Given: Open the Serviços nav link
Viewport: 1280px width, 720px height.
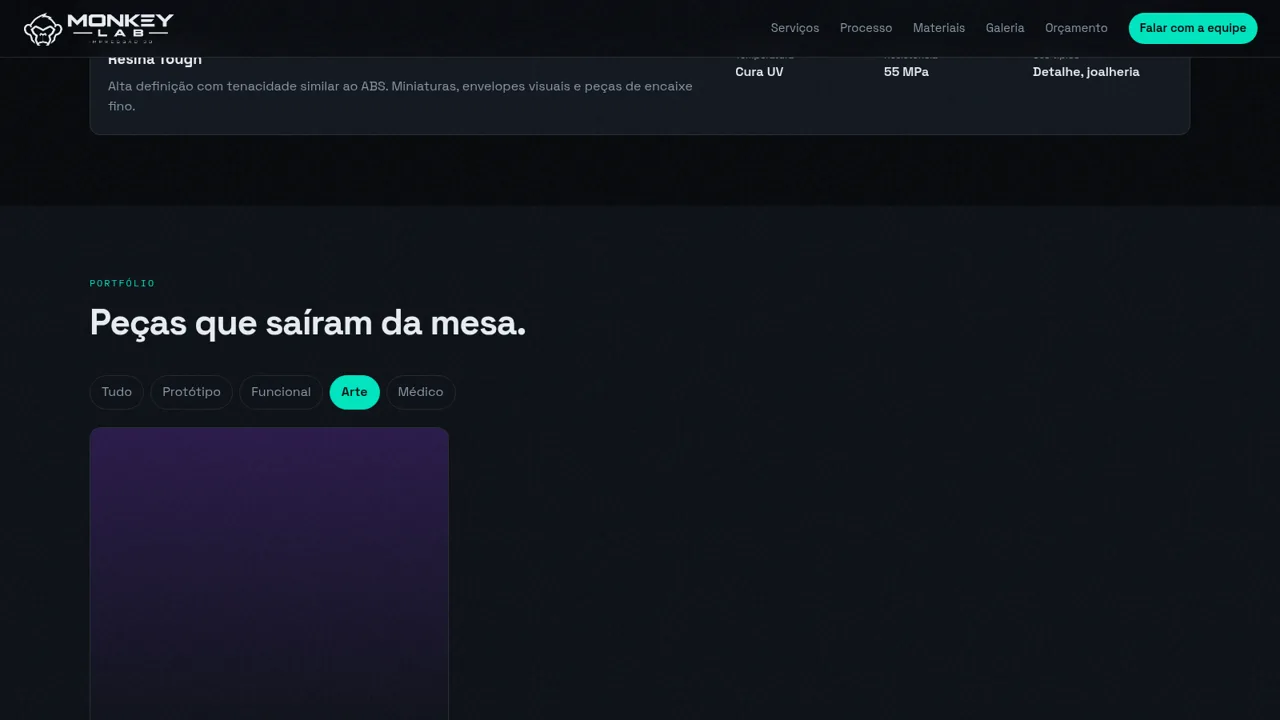Looking at the screenshot, I should point(795,28).
